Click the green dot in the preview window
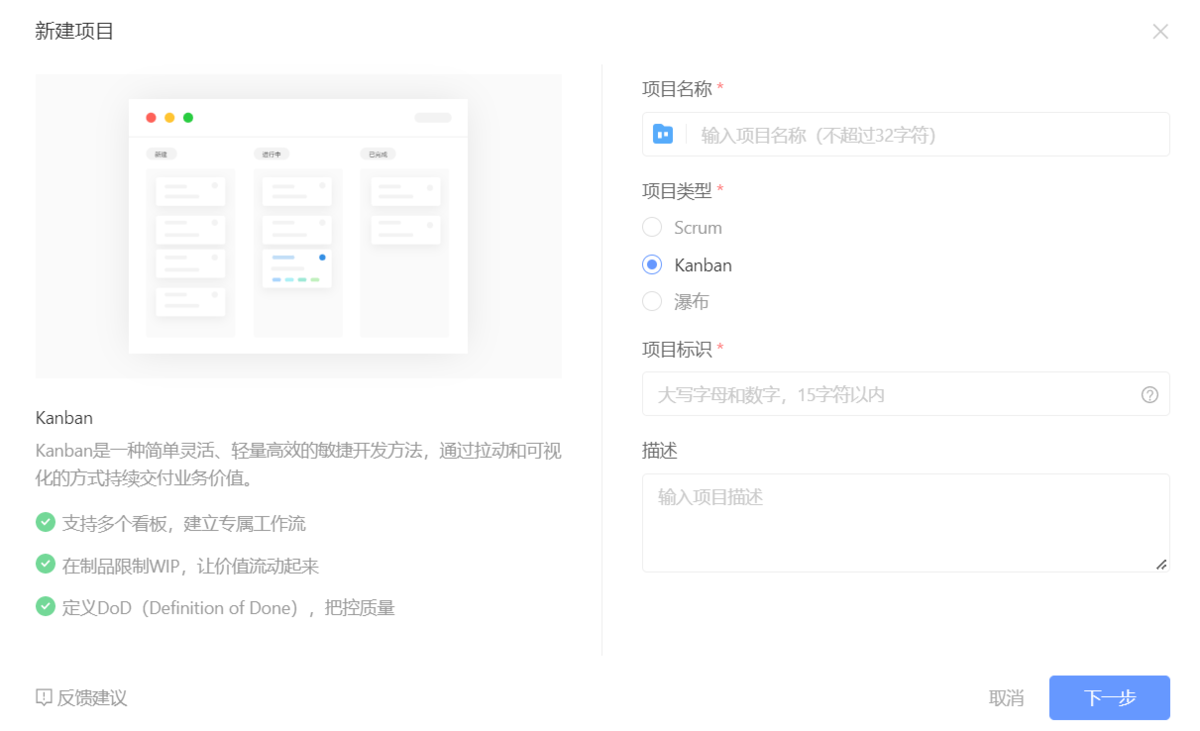 pyautogui.click(x=186, y=117)
